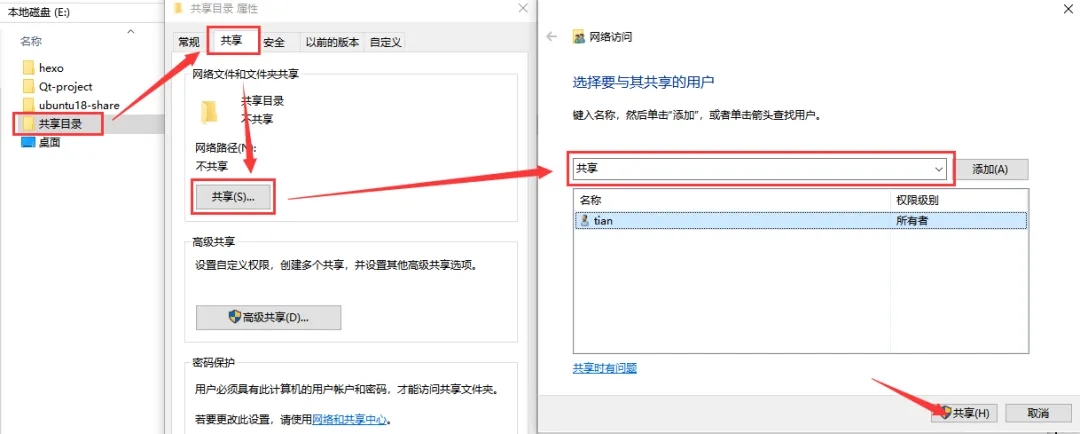
Task: Collapse the sort chevron above the file list
Action: 131,31
